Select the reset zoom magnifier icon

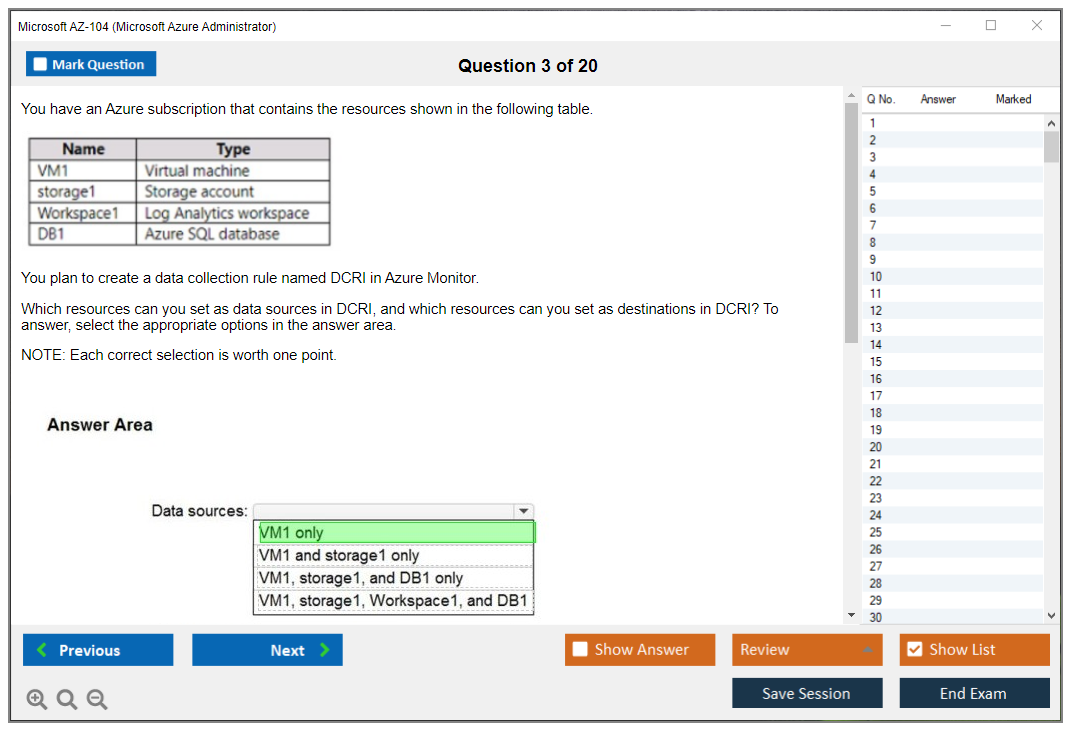point(67,699)
